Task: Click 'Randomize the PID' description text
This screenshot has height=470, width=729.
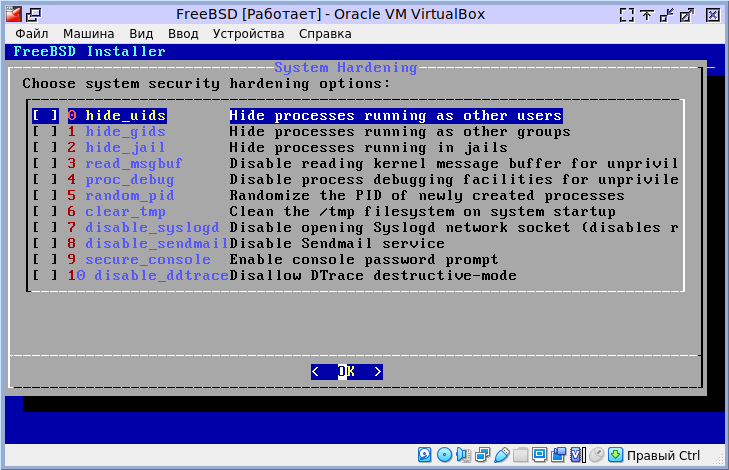Action: [427, 195]
